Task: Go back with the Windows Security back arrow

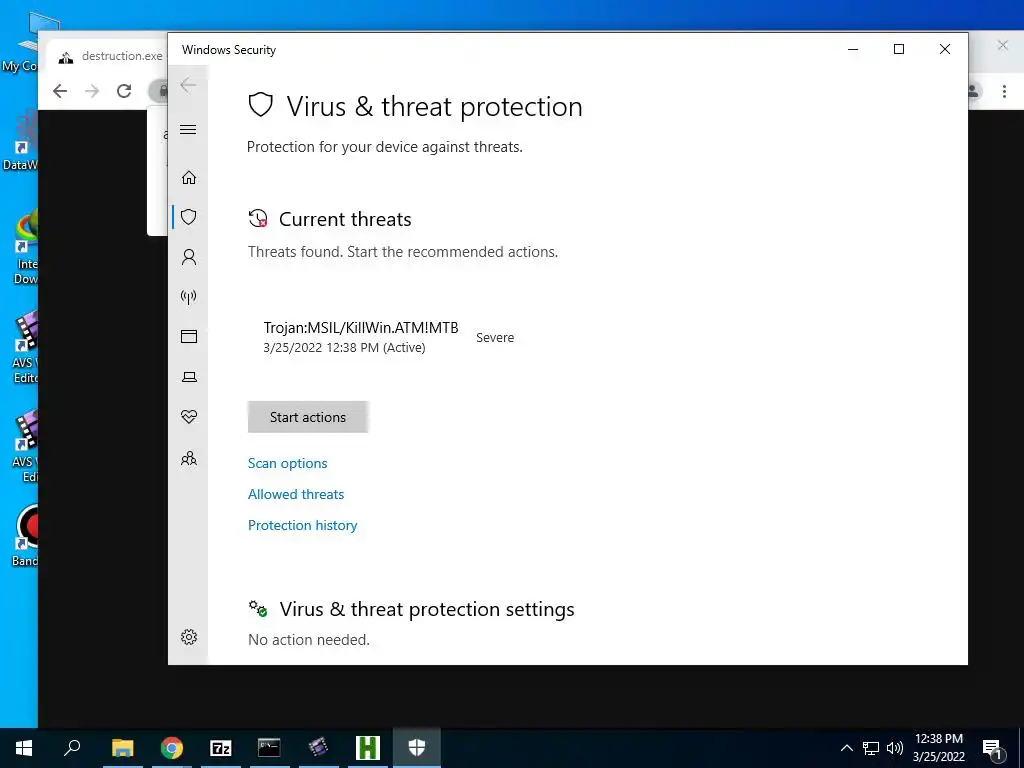Action: click(x=188, y=85)
